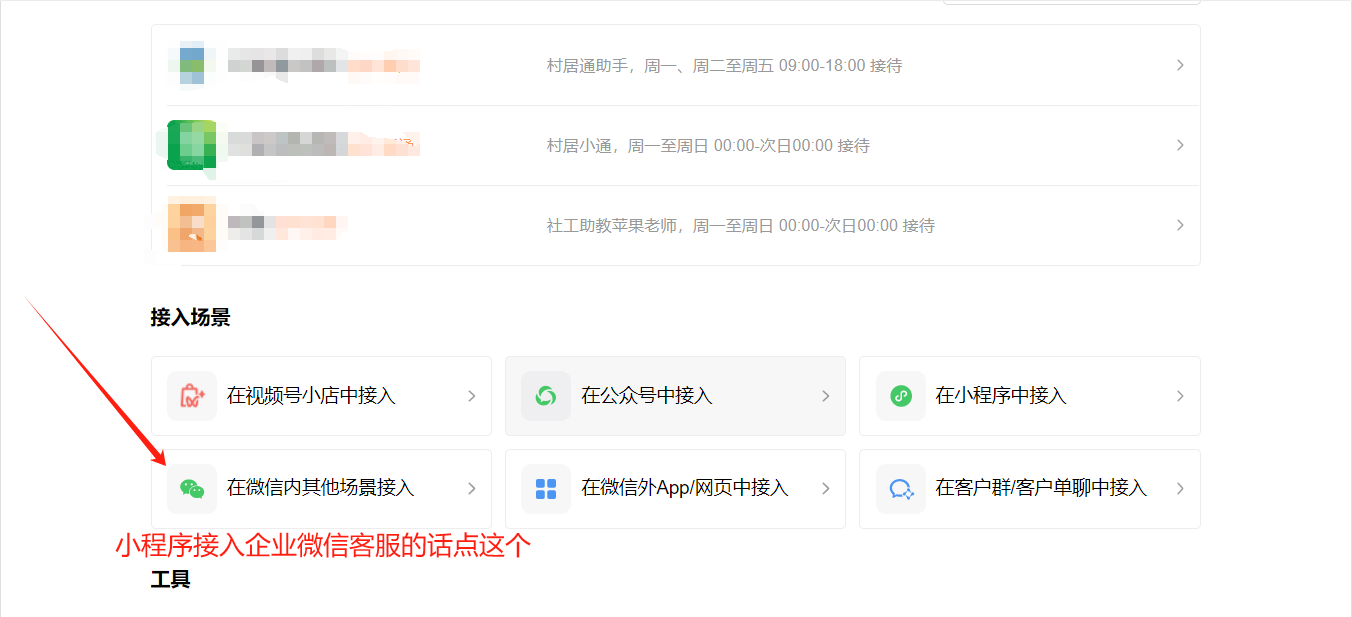The height and width of the screenshot is (617, 1352).
Task: Click the chevron on the 在小程序中接入 card
Action: pyautogui.click(x=1180, y=396)
